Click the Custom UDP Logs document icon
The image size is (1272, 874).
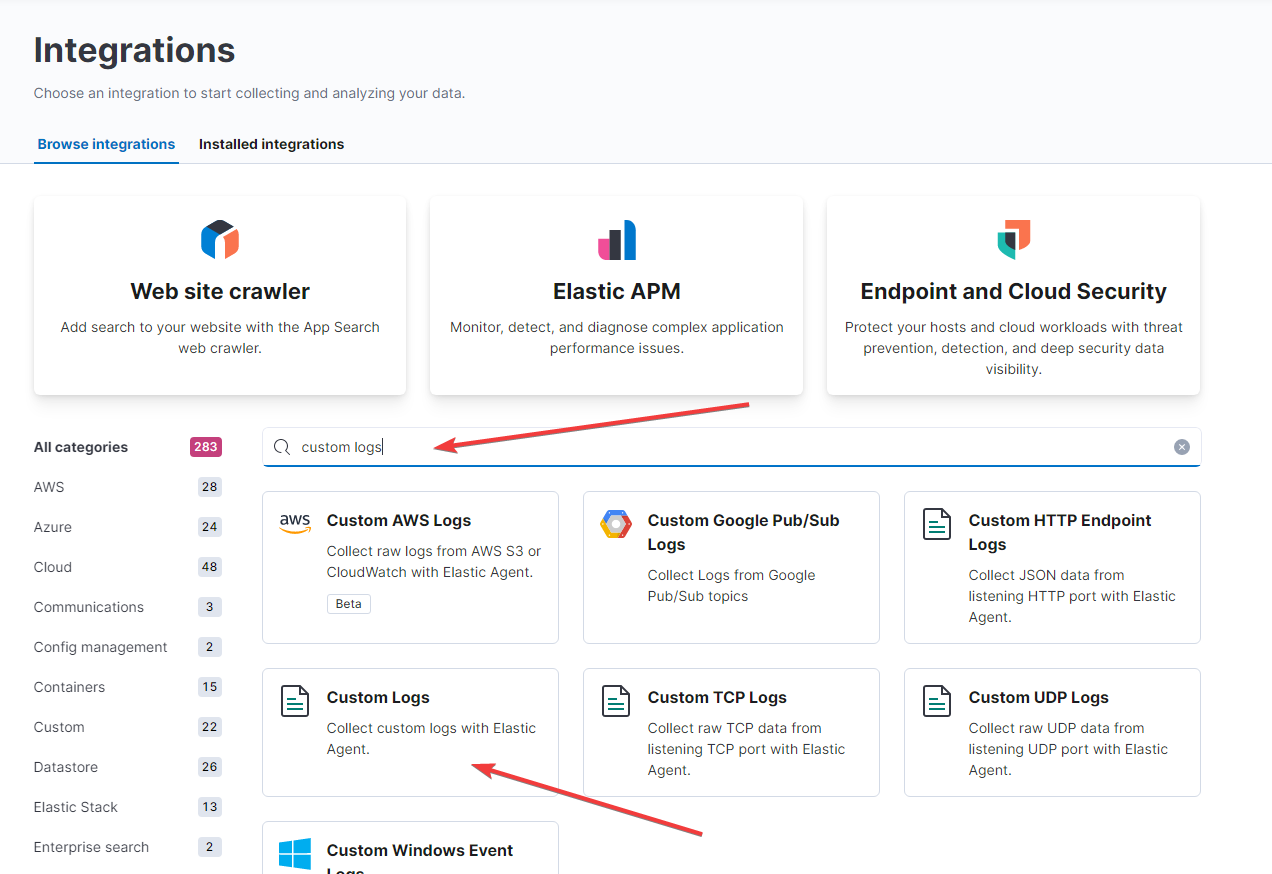(937, 700)
